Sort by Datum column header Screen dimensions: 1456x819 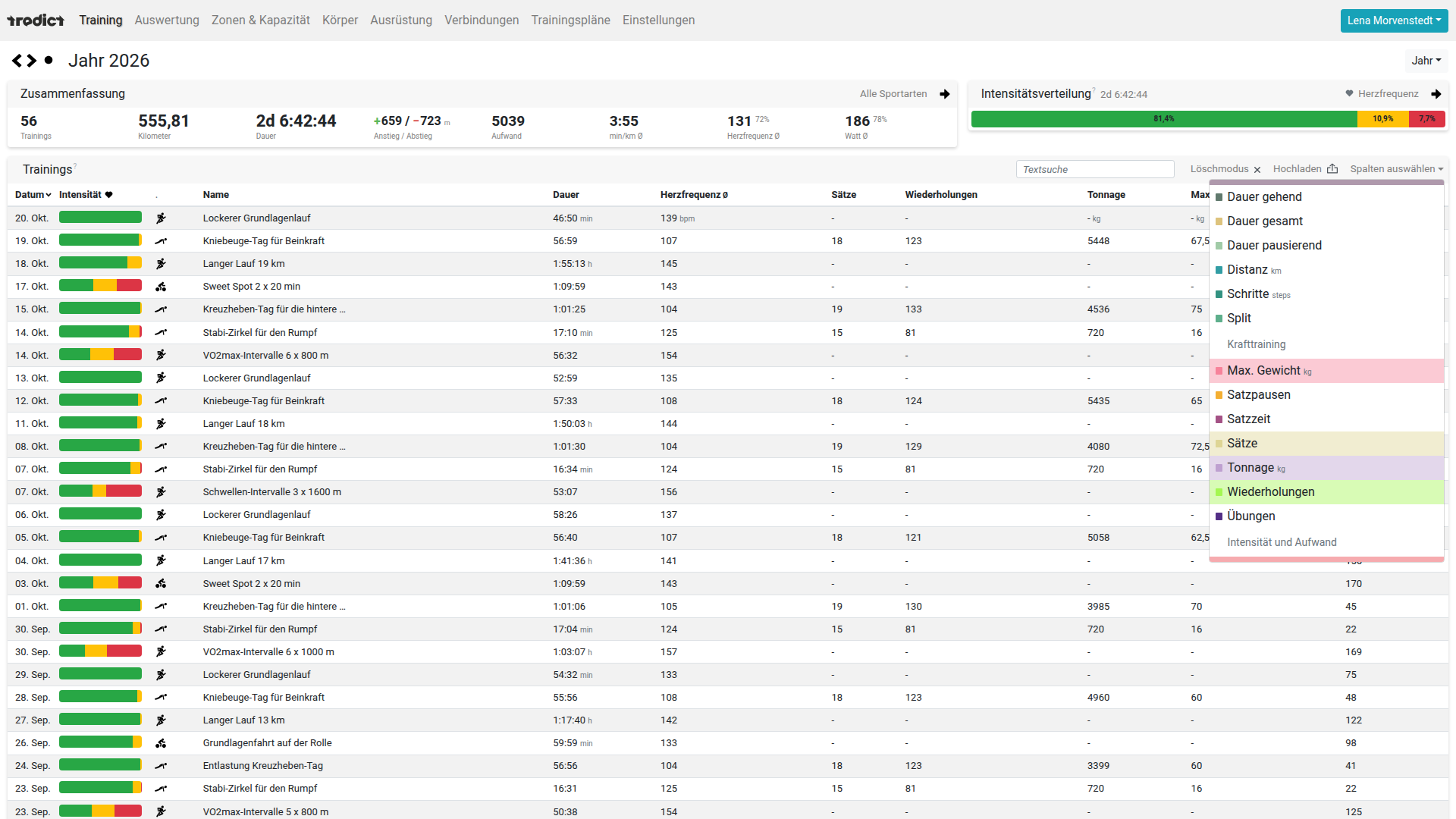tap(33, 195)
